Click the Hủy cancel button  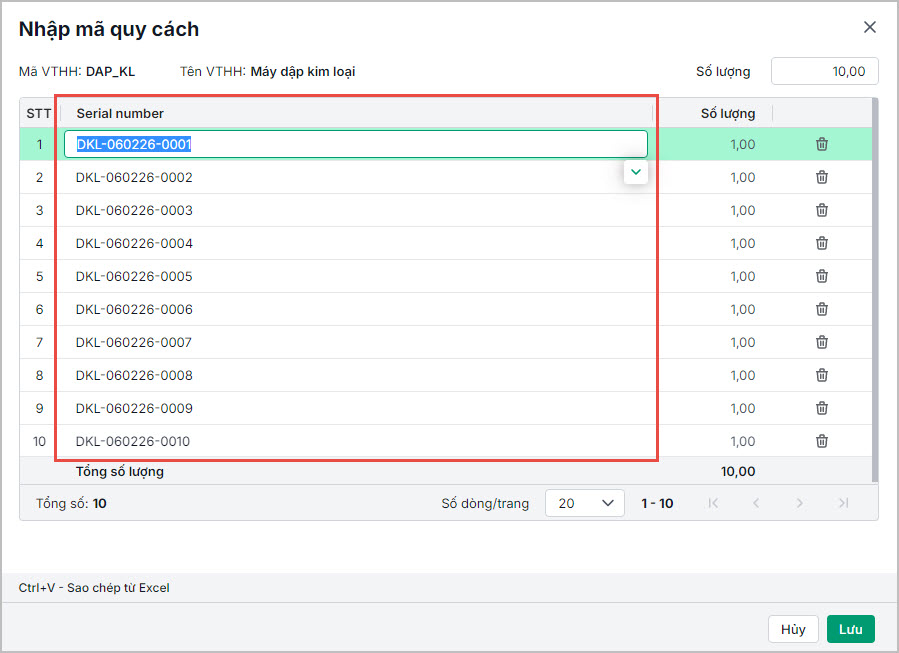(x=793, y=629)
